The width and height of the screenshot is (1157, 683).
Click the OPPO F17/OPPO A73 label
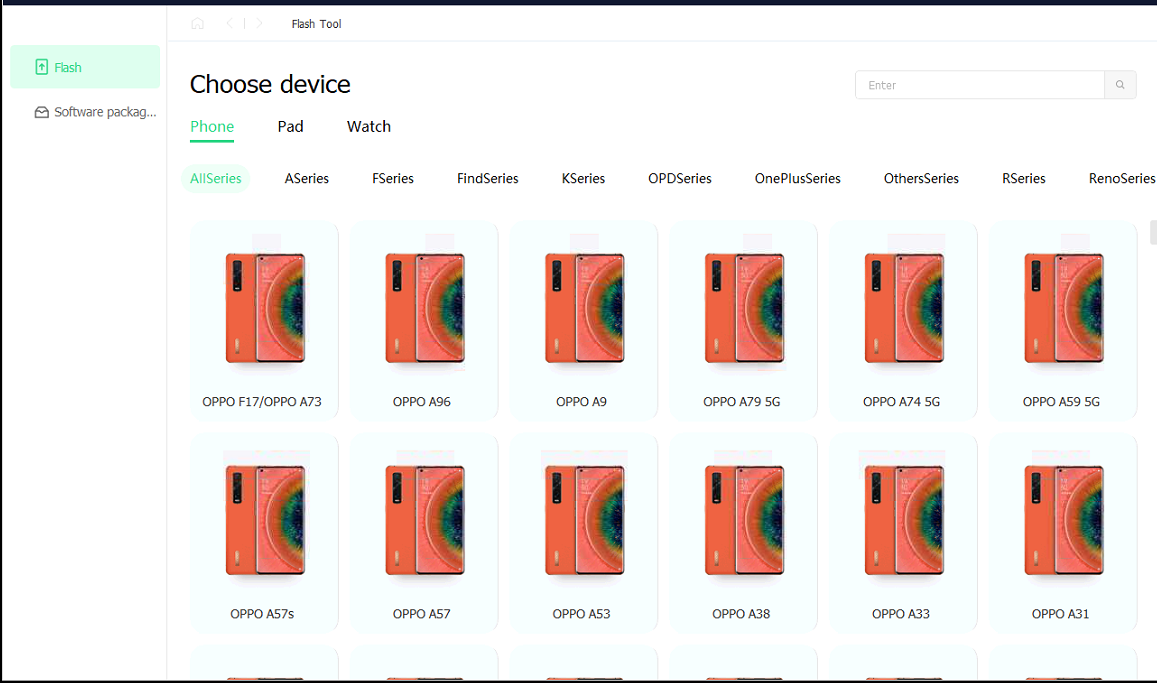click(262, 402)
